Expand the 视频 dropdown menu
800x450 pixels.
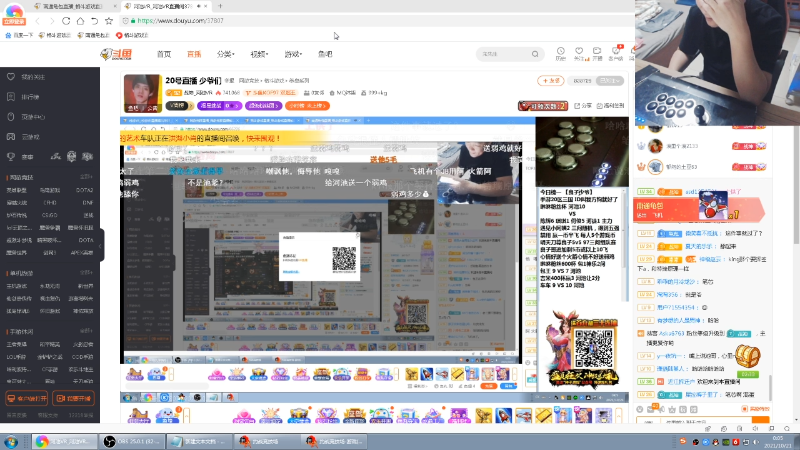[x=259, y=54]
